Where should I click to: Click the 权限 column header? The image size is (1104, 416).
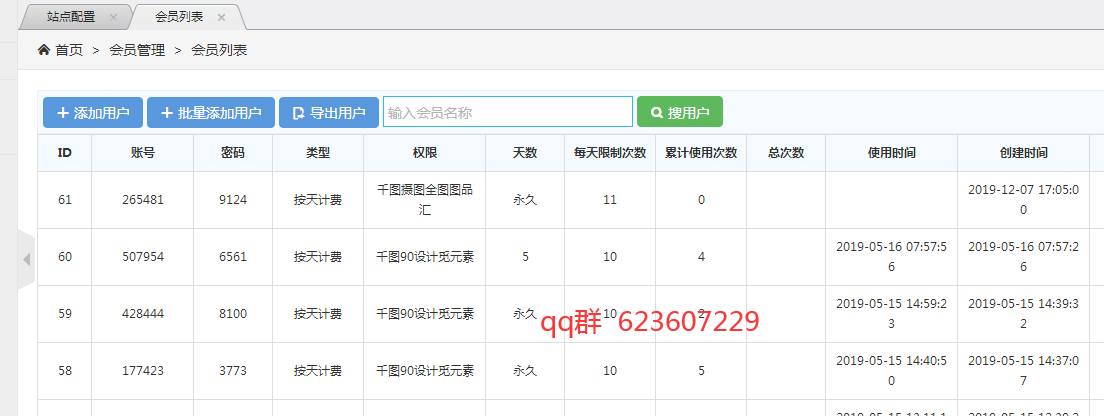coord(425,153)
